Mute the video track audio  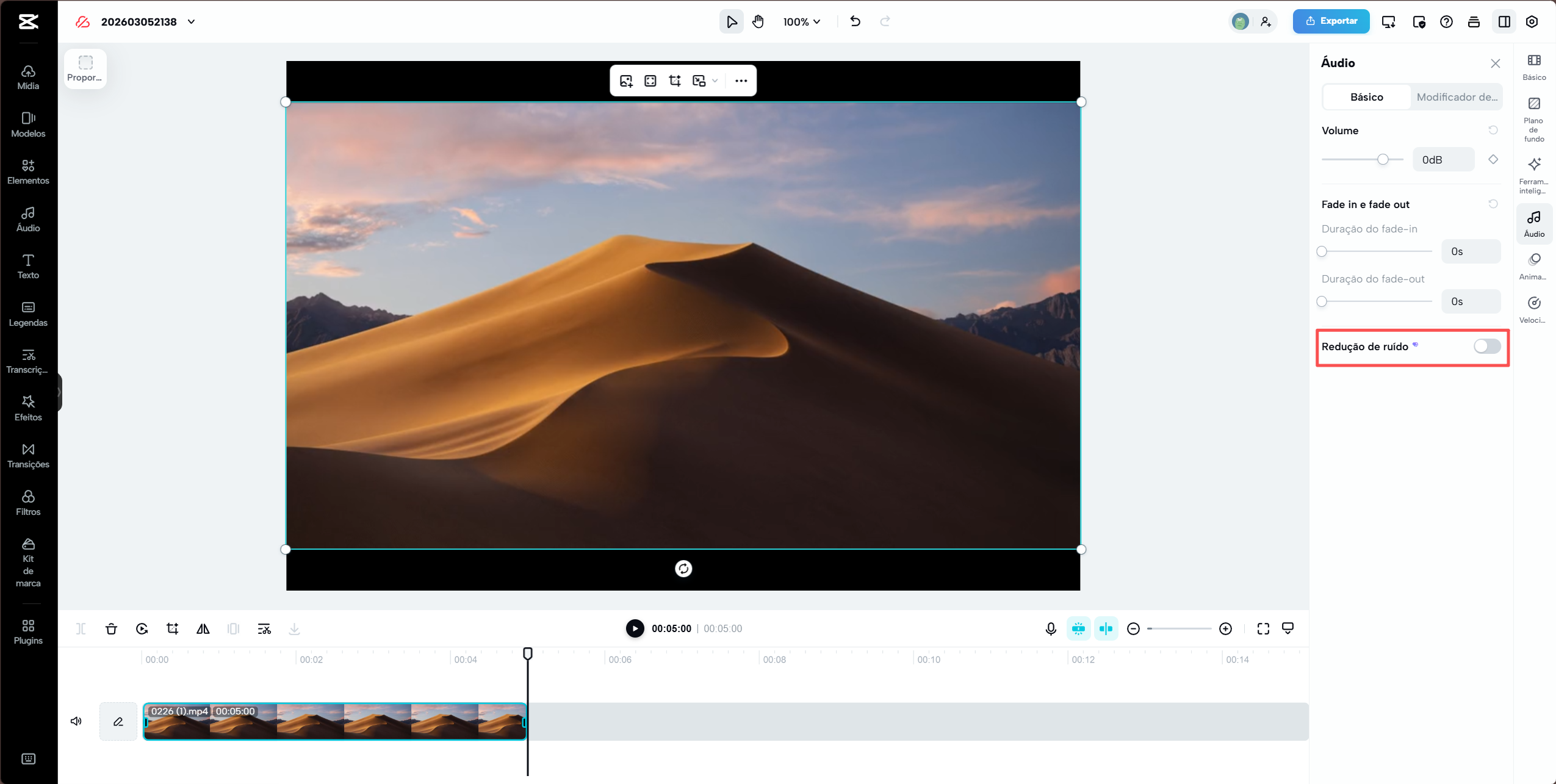click(76, 721)
